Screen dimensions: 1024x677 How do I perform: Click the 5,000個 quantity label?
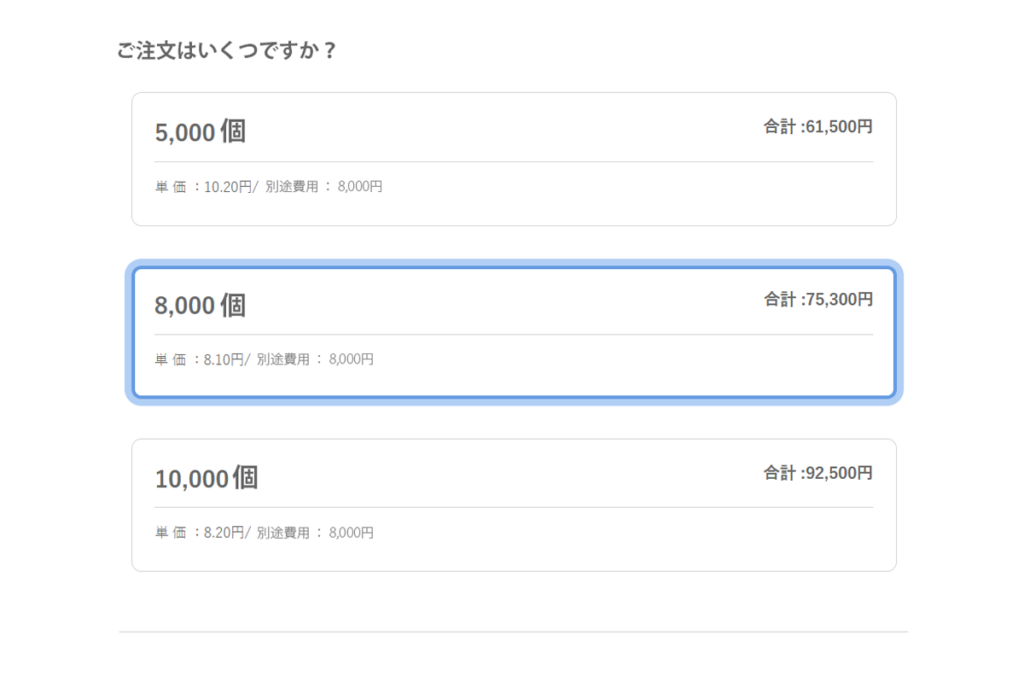(x=200, y=131)
